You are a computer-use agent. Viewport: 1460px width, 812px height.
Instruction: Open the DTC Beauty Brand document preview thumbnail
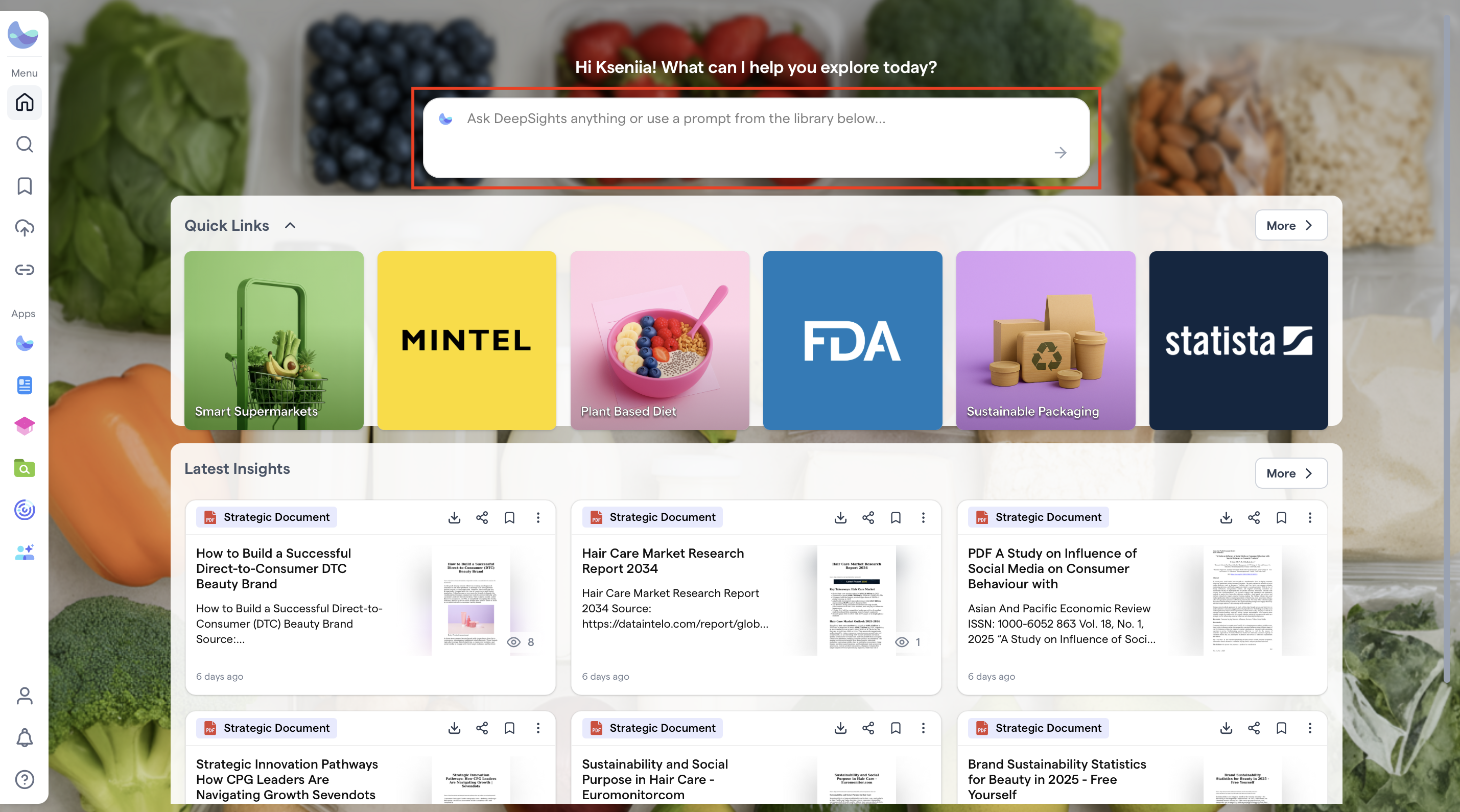click(471, 601)
